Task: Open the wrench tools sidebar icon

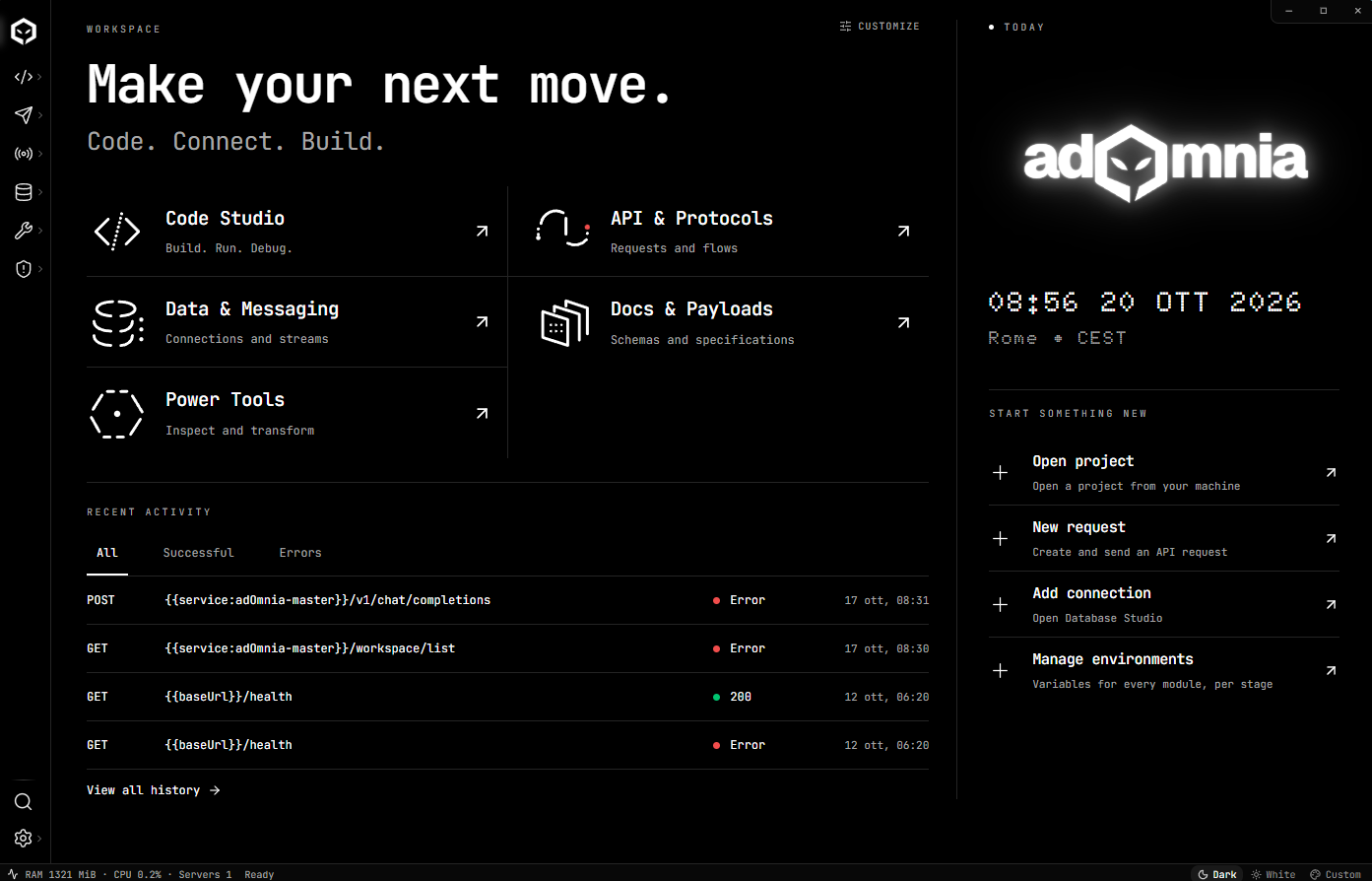Action: click(24, 231)
